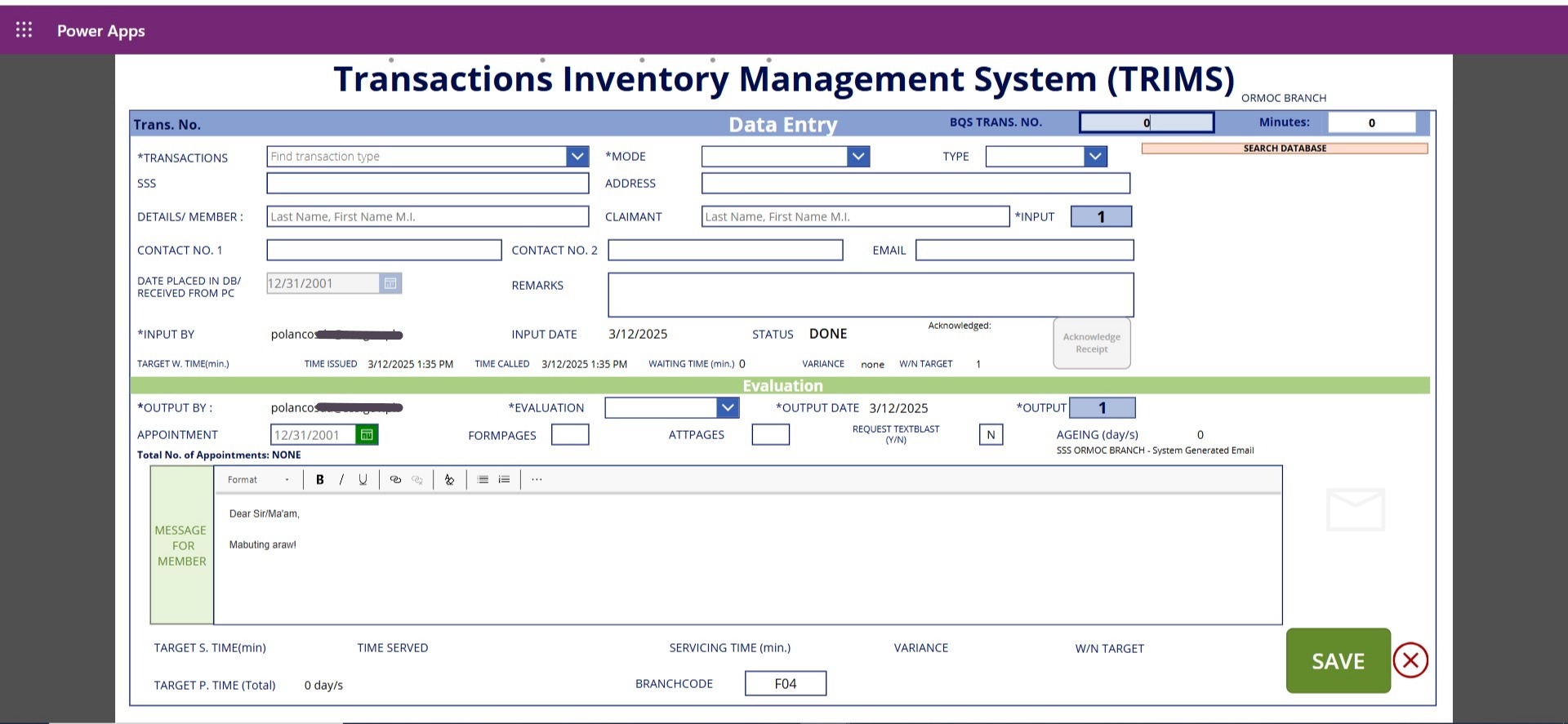Screen dimensions: 1568x724
Task: Click the ORMOC BRANCH label
Action: [x=1284, y=98]
